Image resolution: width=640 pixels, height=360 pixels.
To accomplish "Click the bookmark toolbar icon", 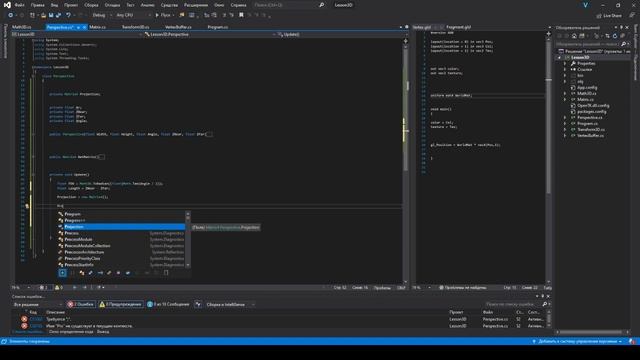I will click(x=241, y=15).
